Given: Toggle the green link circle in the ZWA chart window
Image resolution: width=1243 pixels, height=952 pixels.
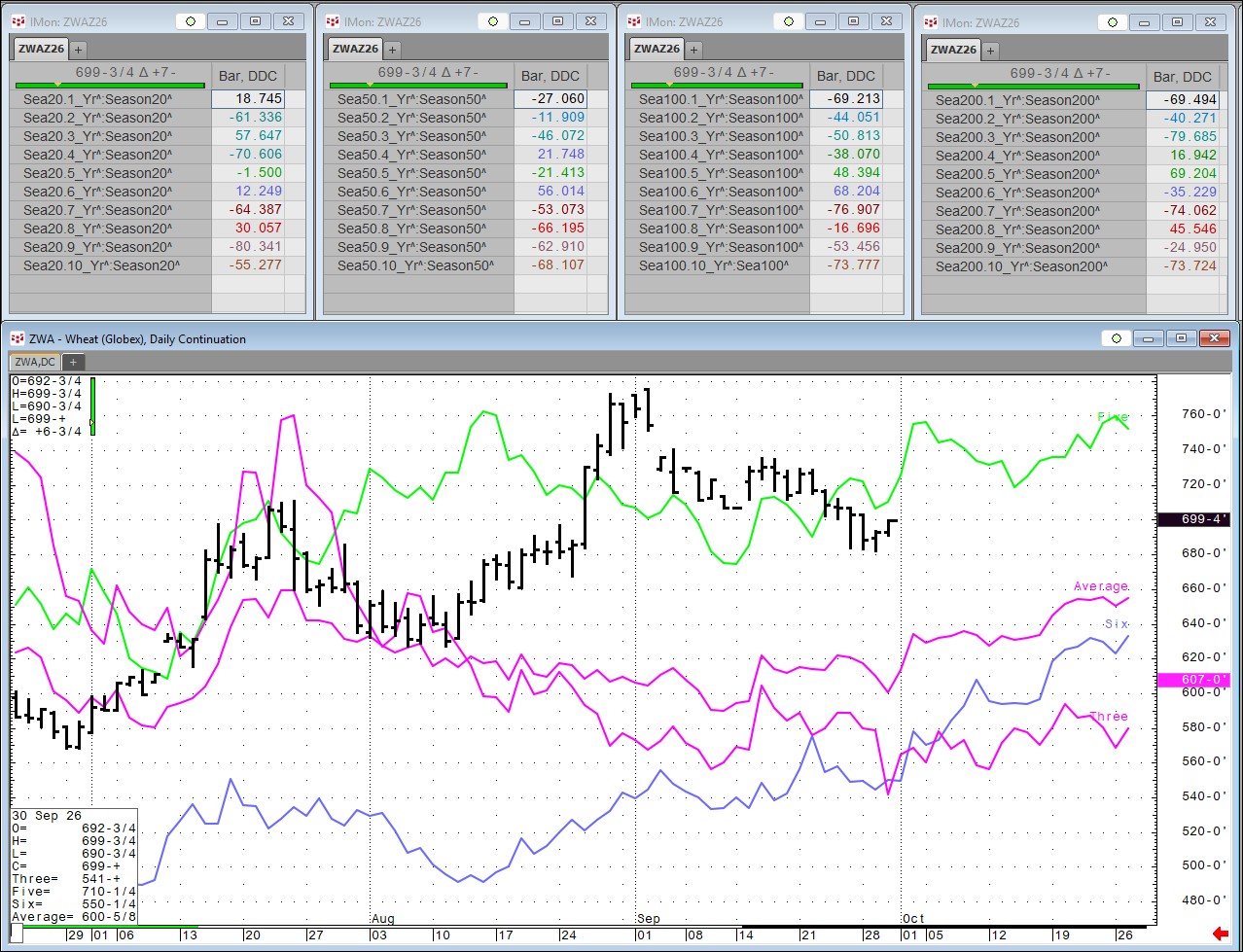Looking at the screenshot, I should pyautogui.click(x=1116, y=338).
